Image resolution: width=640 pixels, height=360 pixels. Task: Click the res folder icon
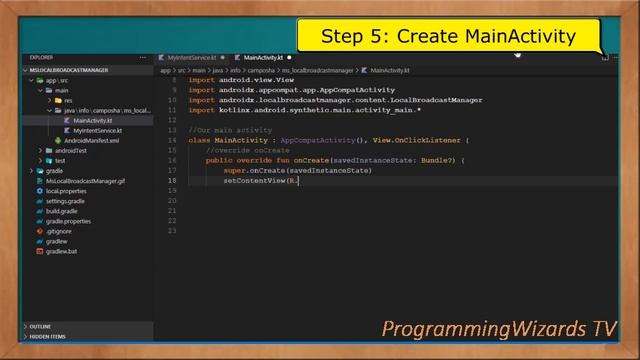point(58,100)
